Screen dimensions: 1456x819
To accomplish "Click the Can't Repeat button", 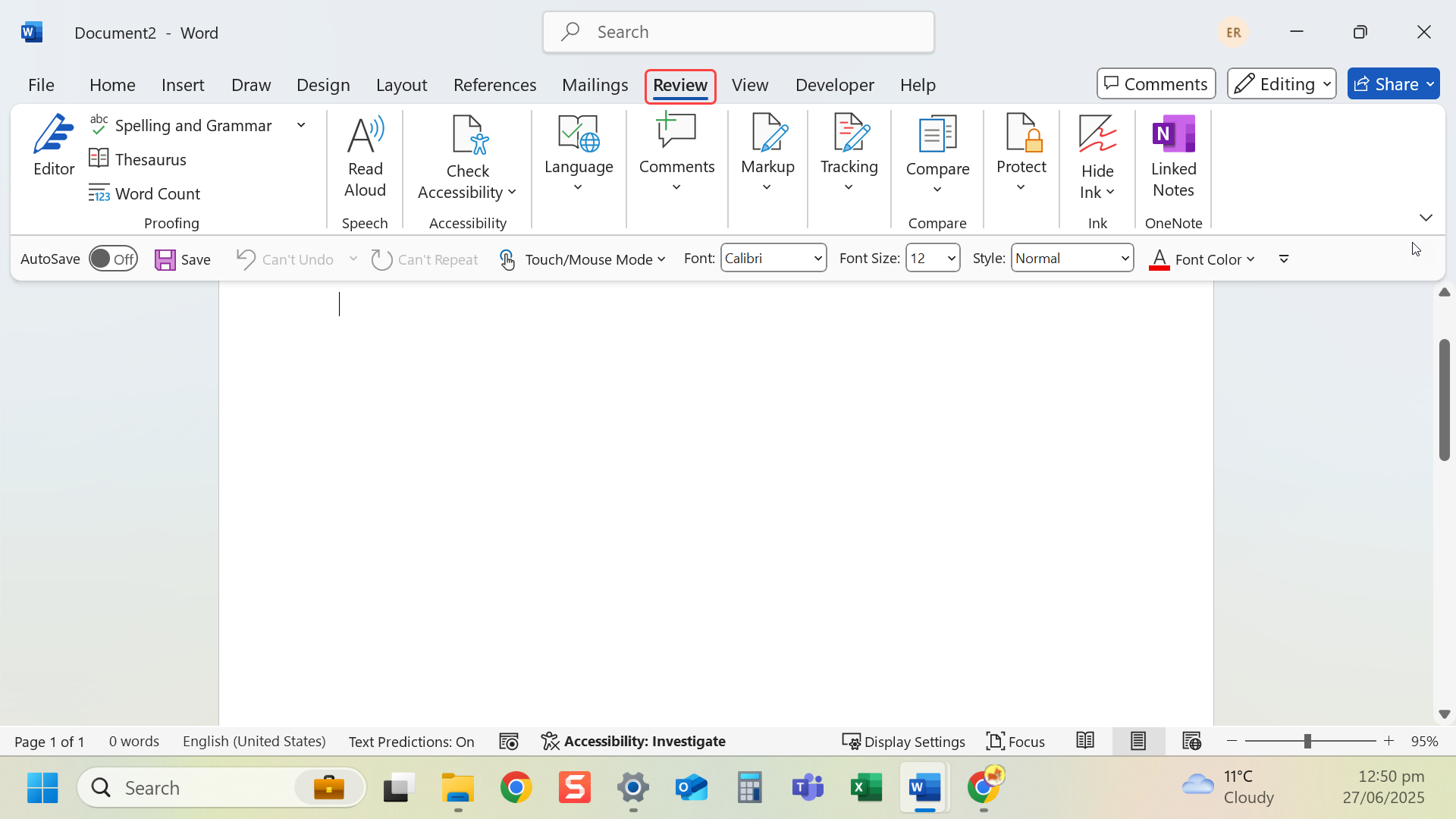I will [425, 259].
